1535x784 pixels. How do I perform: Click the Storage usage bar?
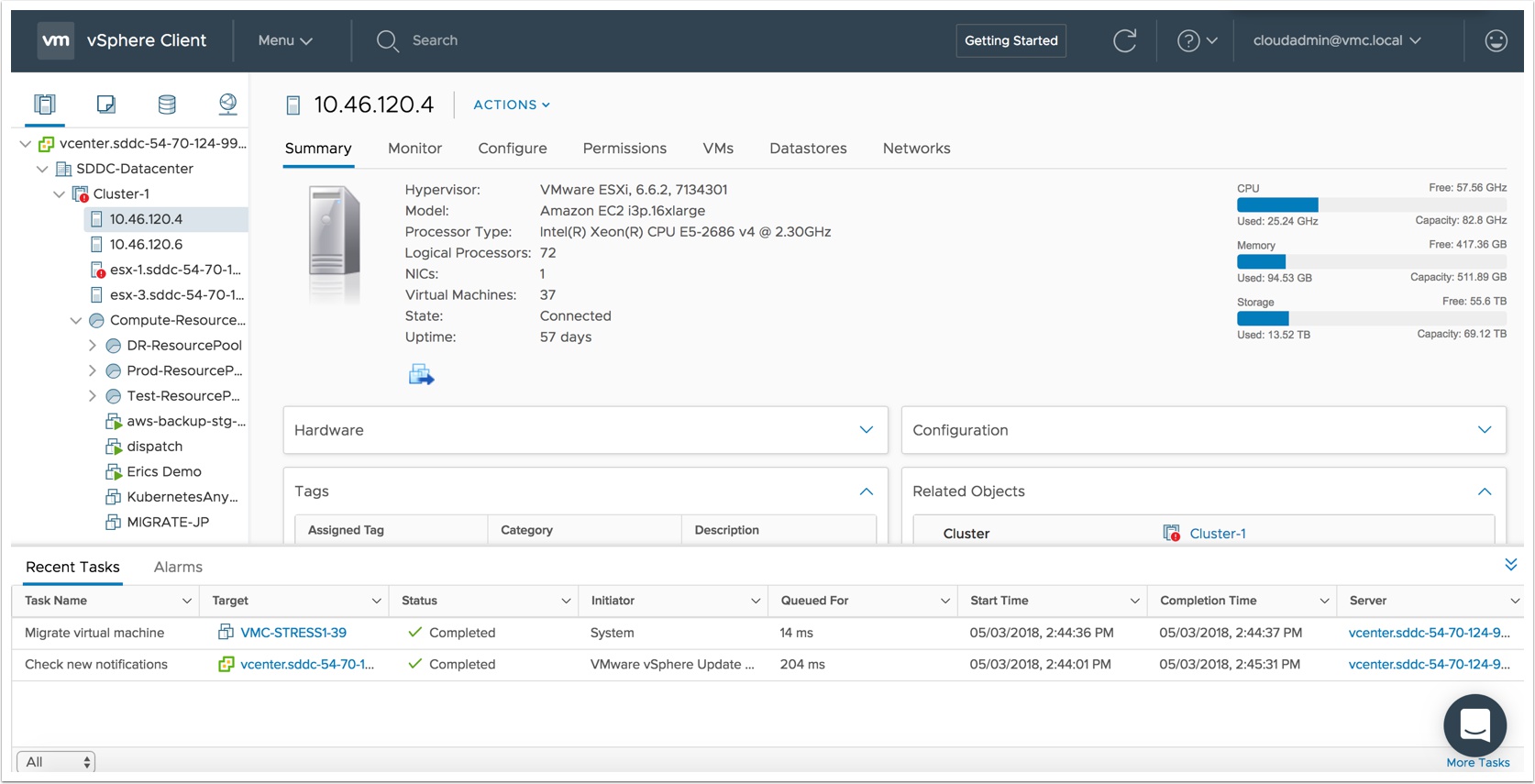click(x=1371, y=318)
